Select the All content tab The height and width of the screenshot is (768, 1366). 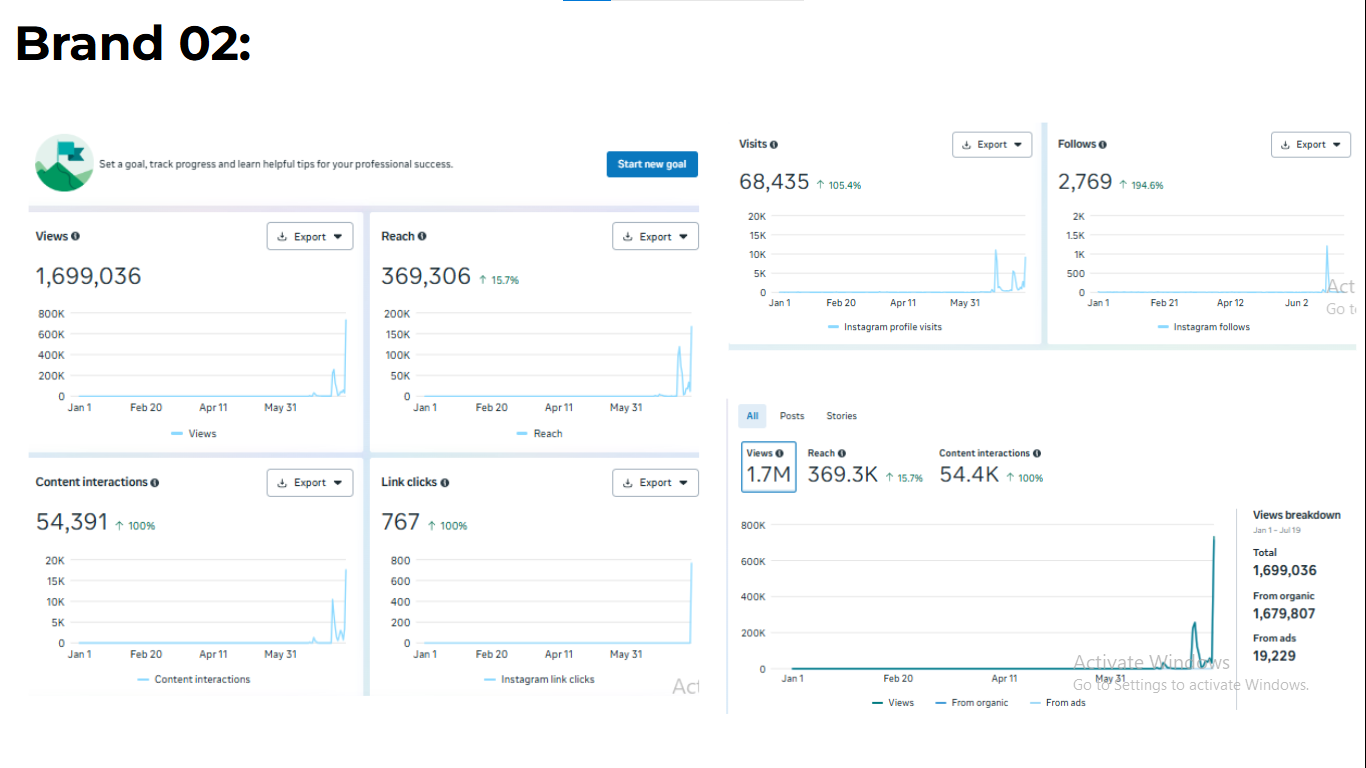[x=752, y=416]
